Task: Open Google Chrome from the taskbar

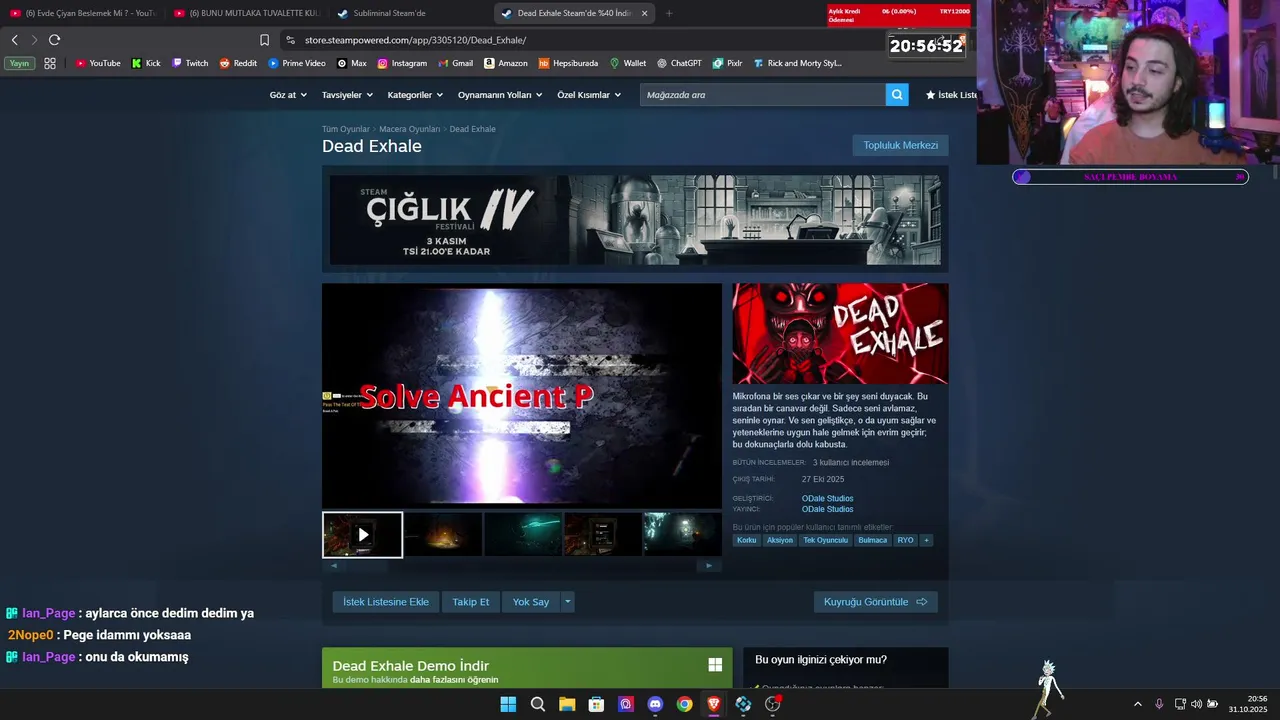Action: point(684,704)
